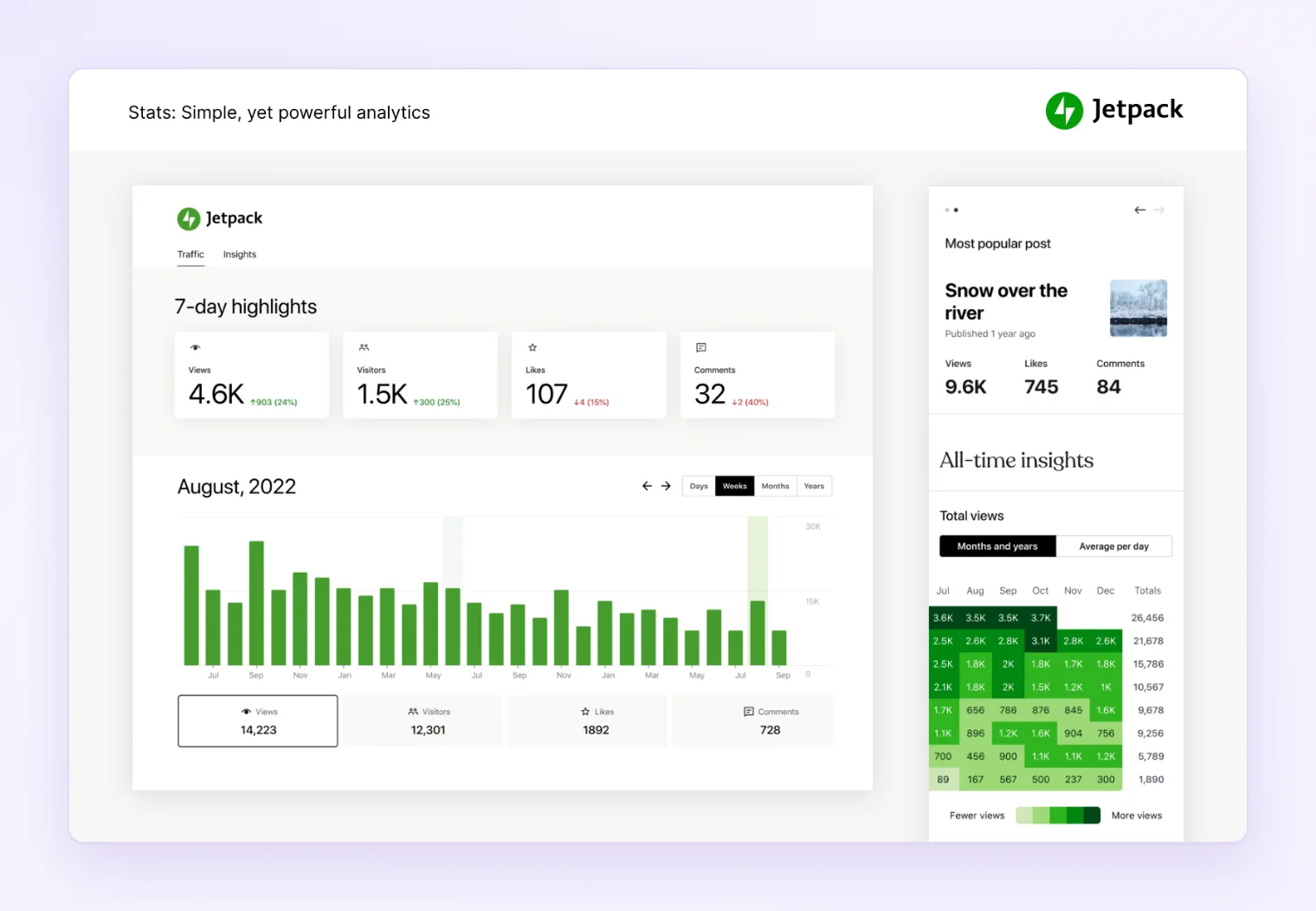The height and width of the screenshot is (911, 1316).
Task: Click the comment icon on the Comments highlight card
Action: pos(701,347)
